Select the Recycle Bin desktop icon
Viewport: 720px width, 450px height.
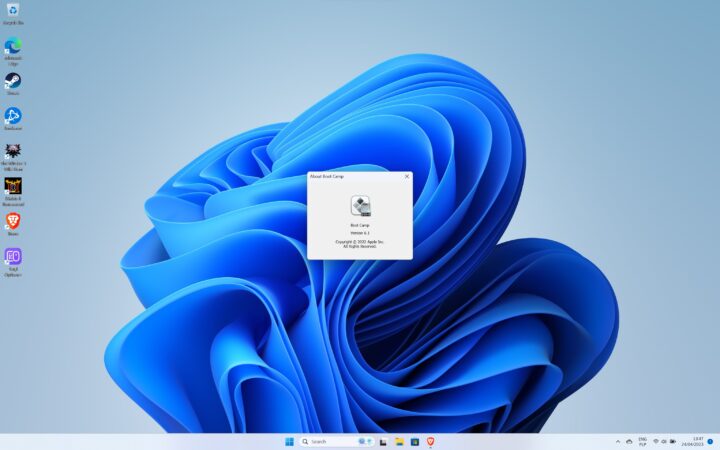pyautogui.click(x=13, y=14)
